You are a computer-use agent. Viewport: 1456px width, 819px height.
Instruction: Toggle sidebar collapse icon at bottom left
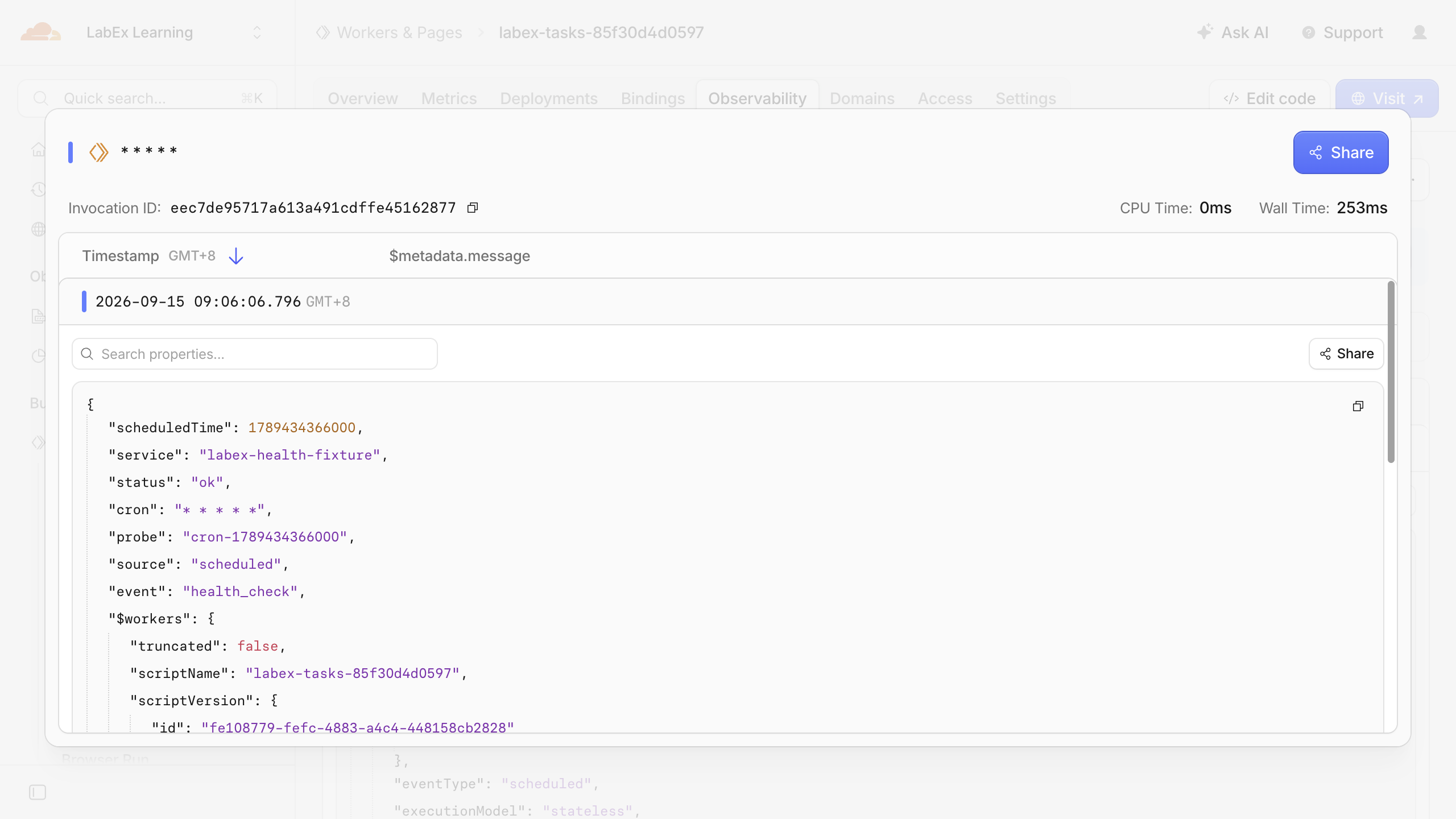(x=38, y=792)
